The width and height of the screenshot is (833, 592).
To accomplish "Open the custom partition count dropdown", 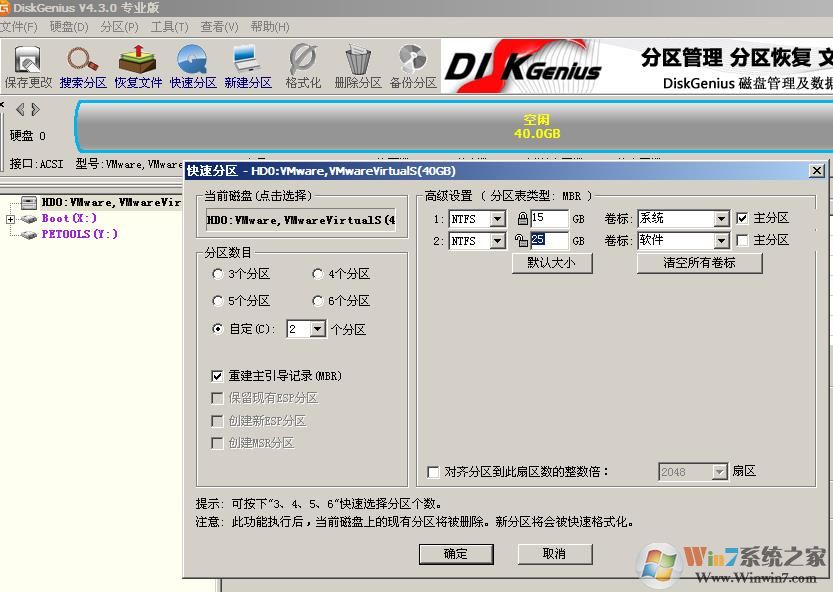I will pyautogui.click(x=318, y=329).
